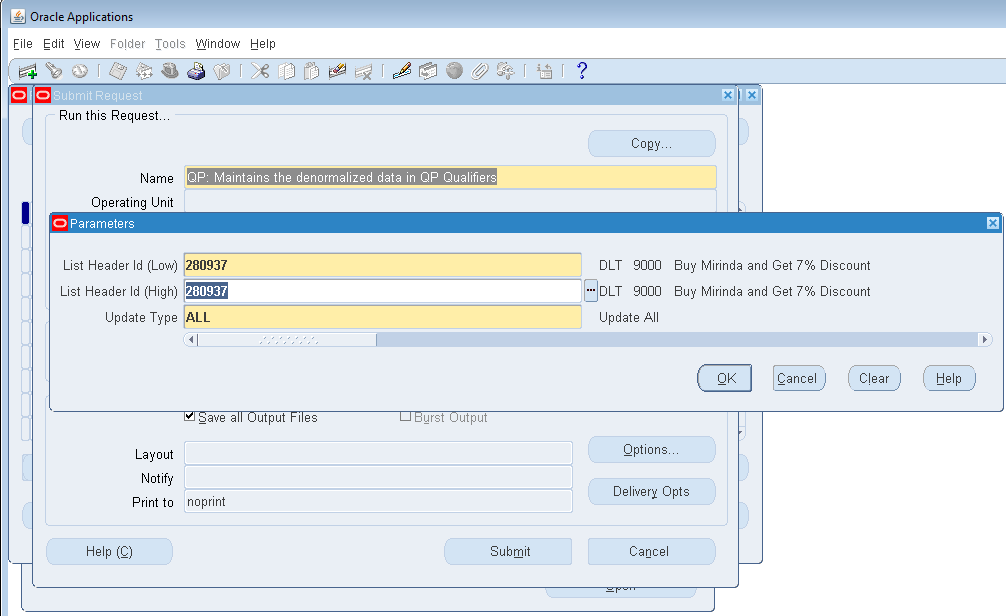Click the red Oracle icon on Parameters title bar
Image resolution: width=1006 pixels, height=616 pixels.
tap(60, 223)
